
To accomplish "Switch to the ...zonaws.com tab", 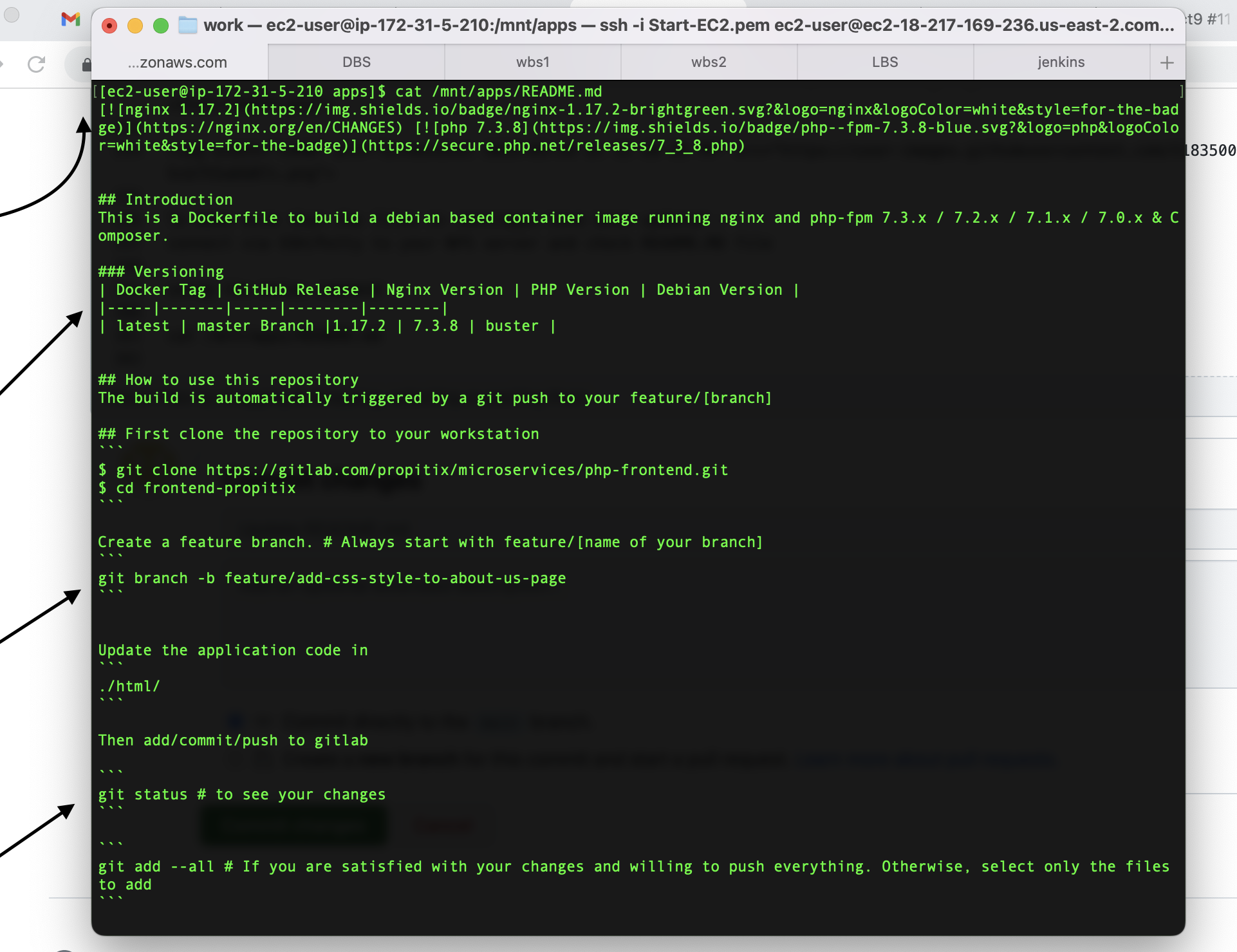I will pos(177,62).
